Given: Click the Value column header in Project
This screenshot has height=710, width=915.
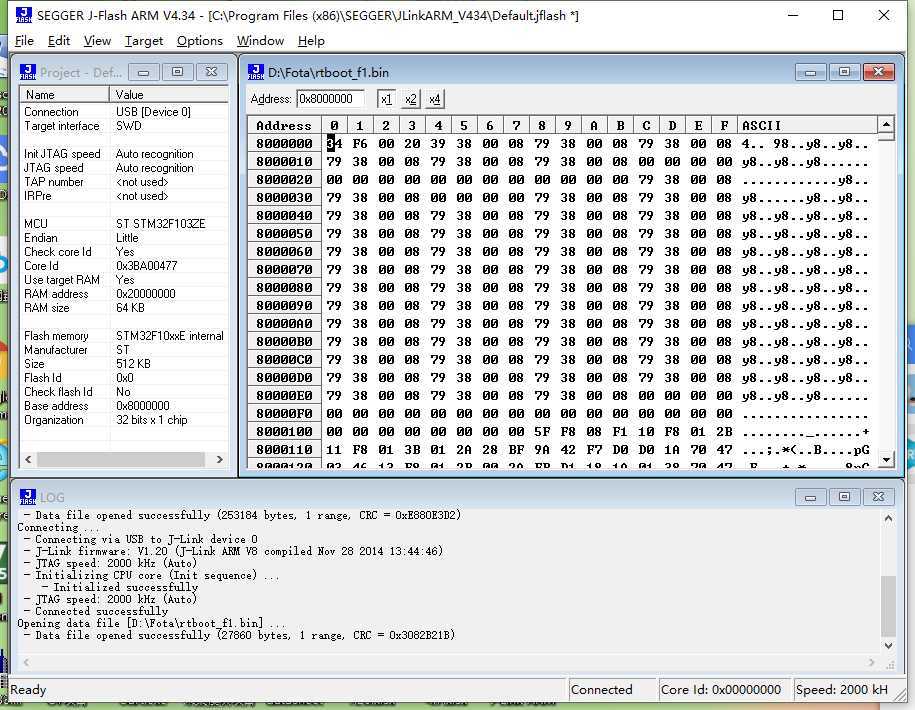Looking at the screenshot, I should pos(169,95).
